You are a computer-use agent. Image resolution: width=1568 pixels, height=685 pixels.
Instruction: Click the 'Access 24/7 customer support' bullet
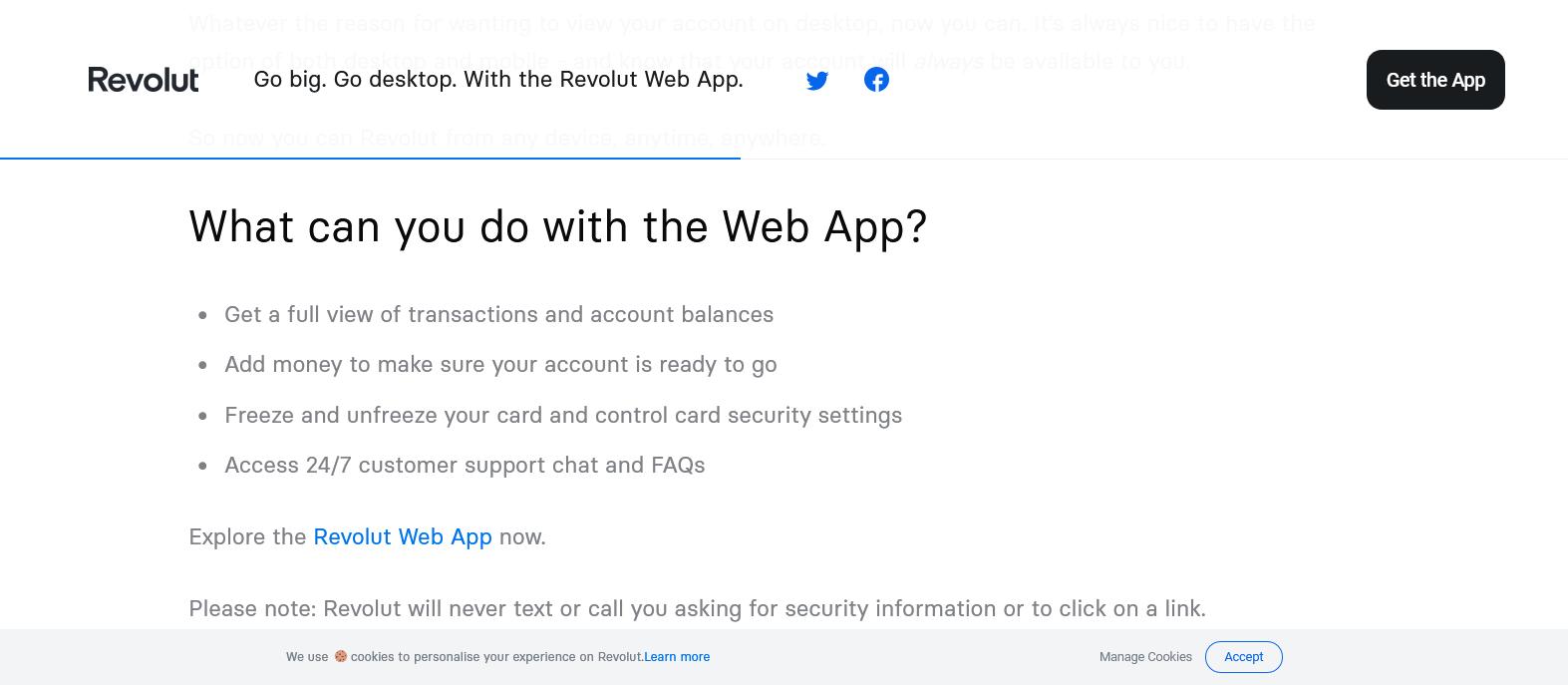(465, 465)
